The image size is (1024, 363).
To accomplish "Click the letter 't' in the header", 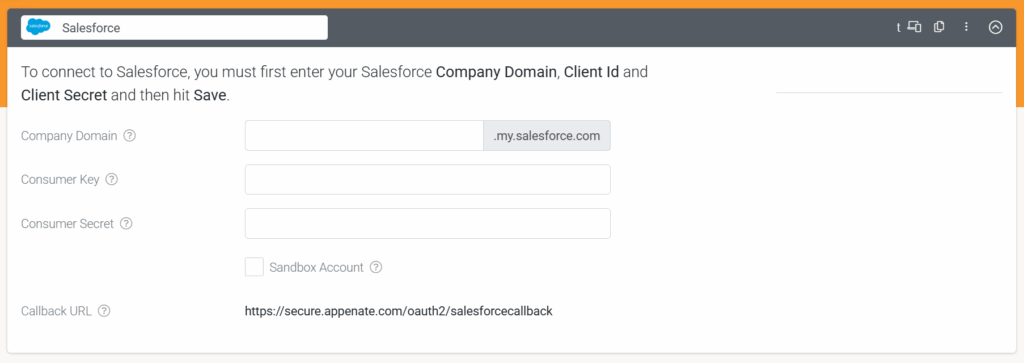I will pos(899,27).
